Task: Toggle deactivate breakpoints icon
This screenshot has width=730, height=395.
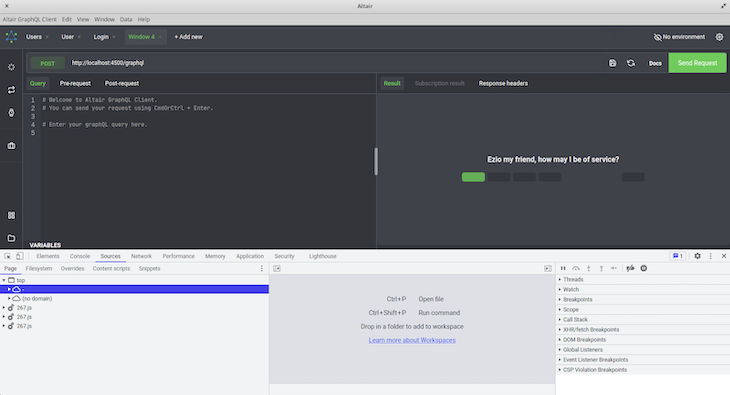Action: 630,269
